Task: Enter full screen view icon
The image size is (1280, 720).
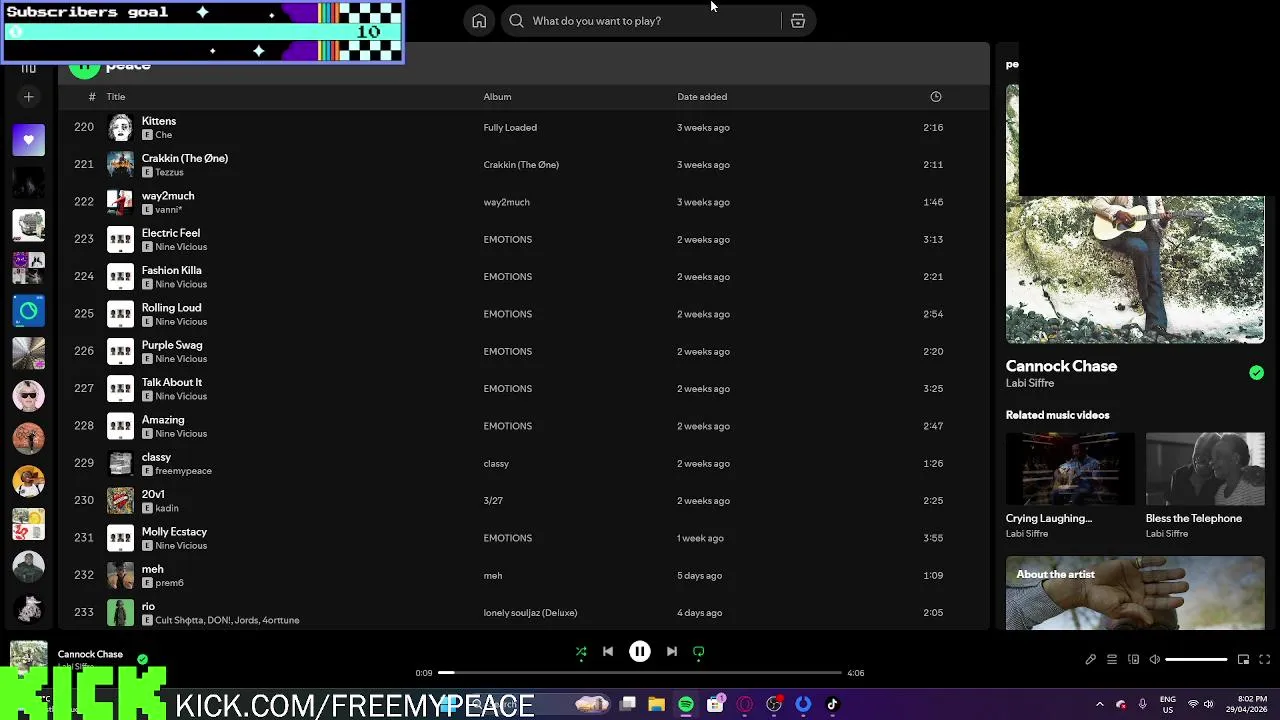Action: point(1264,660)
